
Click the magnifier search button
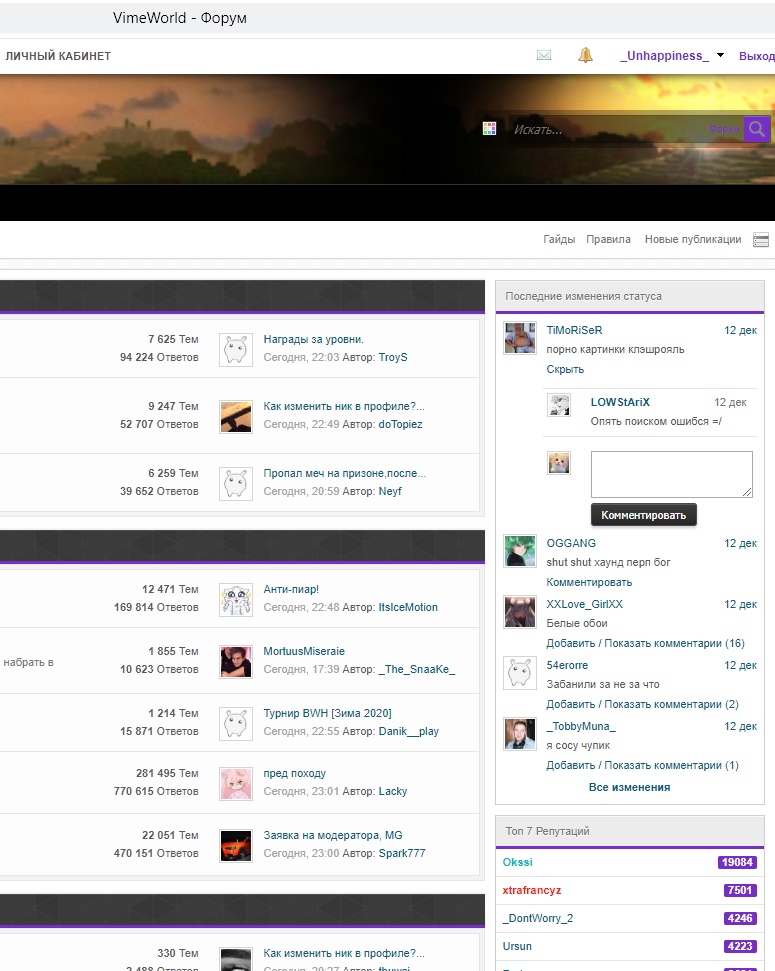(756, 129)
